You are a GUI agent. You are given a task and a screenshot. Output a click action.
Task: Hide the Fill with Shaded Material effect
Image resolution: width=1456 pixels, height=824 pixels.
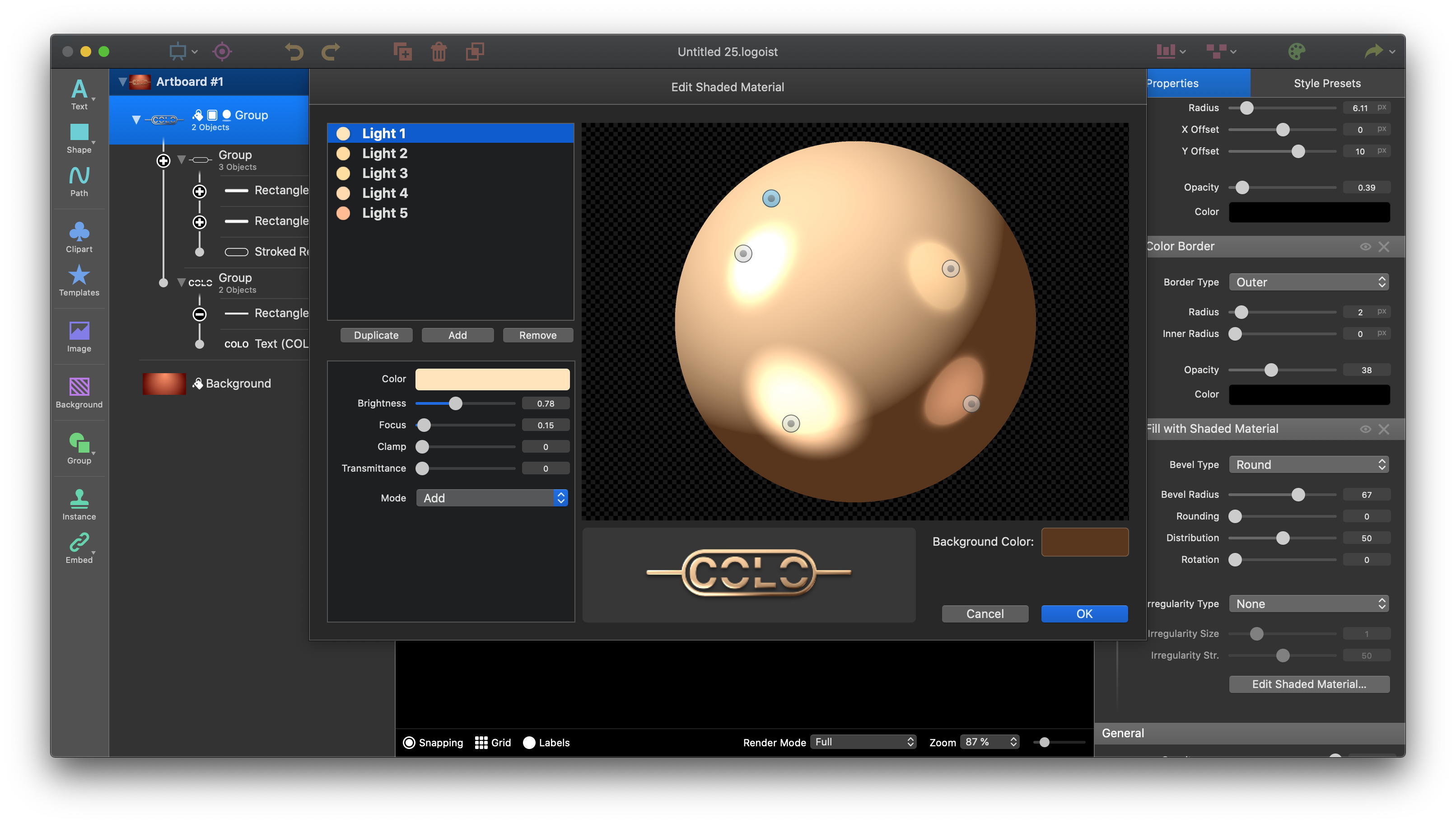(1366, 430)
